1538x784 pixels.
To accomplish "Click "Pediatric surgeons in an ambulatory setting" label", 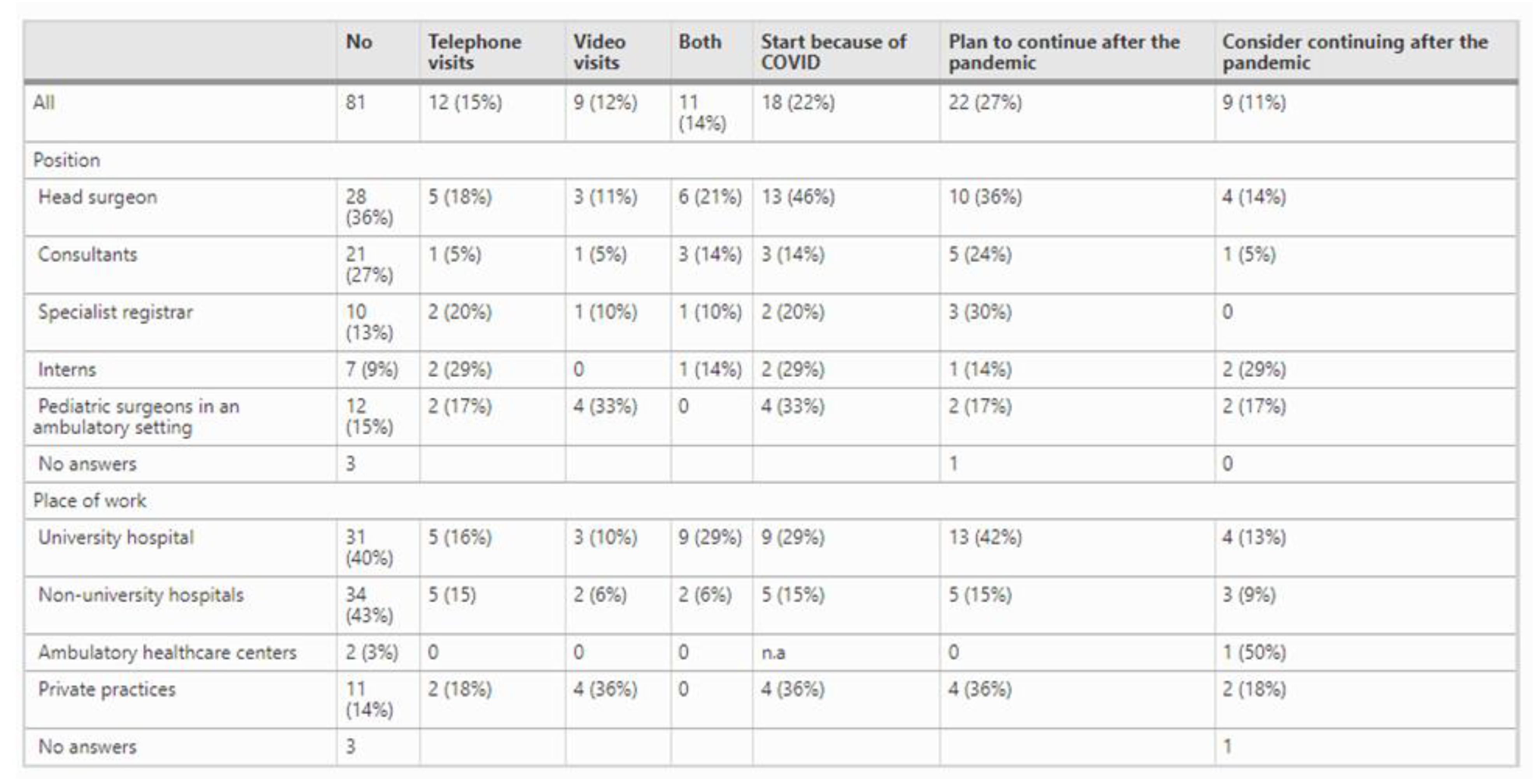I will click(137, 416).
